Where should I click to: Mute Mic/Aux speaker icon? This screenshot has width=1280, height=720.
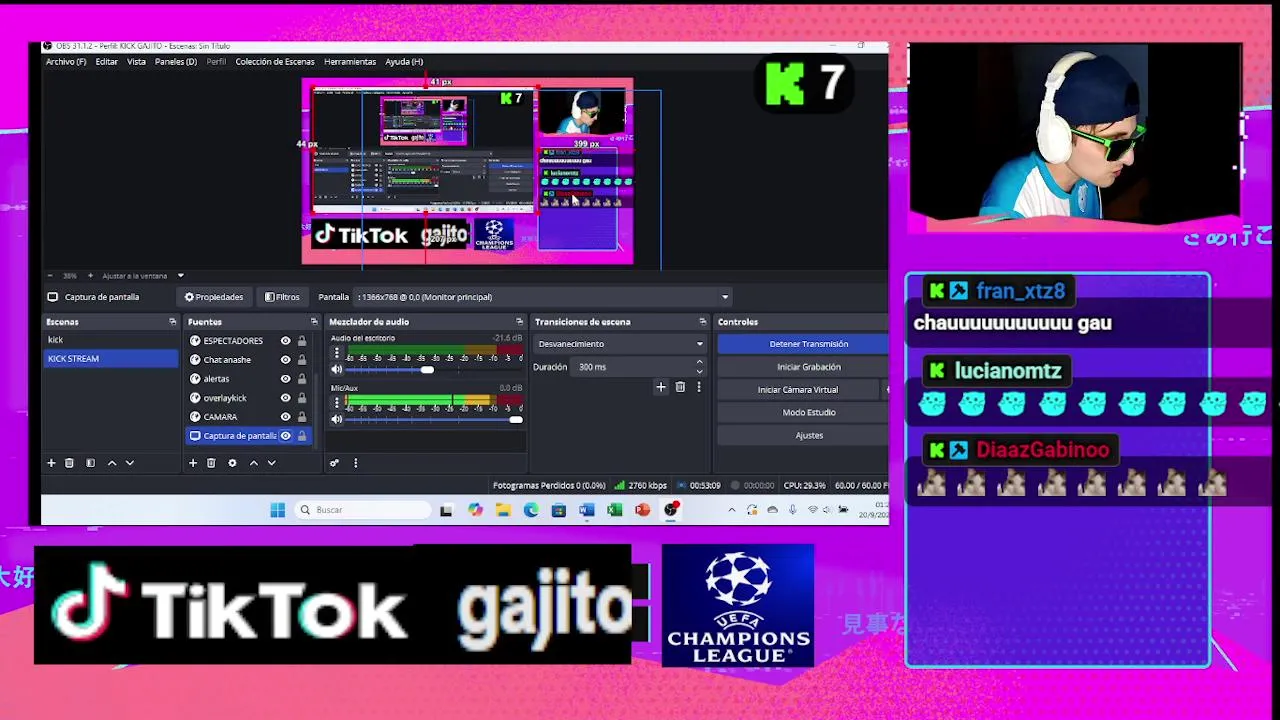pyautogui.click(x=337, y=419)
